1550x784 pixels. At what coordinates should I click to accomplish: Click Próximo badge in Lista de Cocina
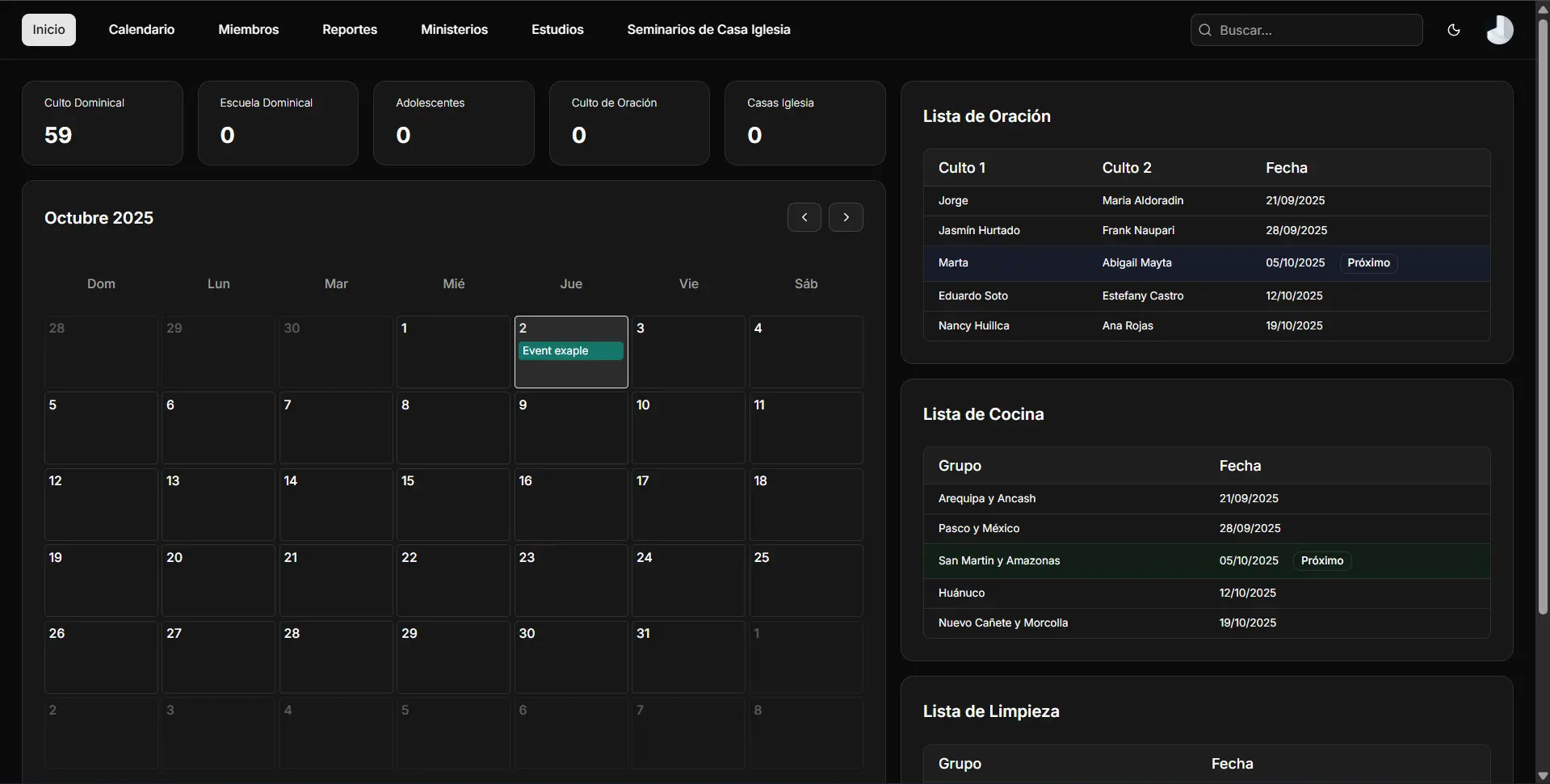click(1321, 561)
